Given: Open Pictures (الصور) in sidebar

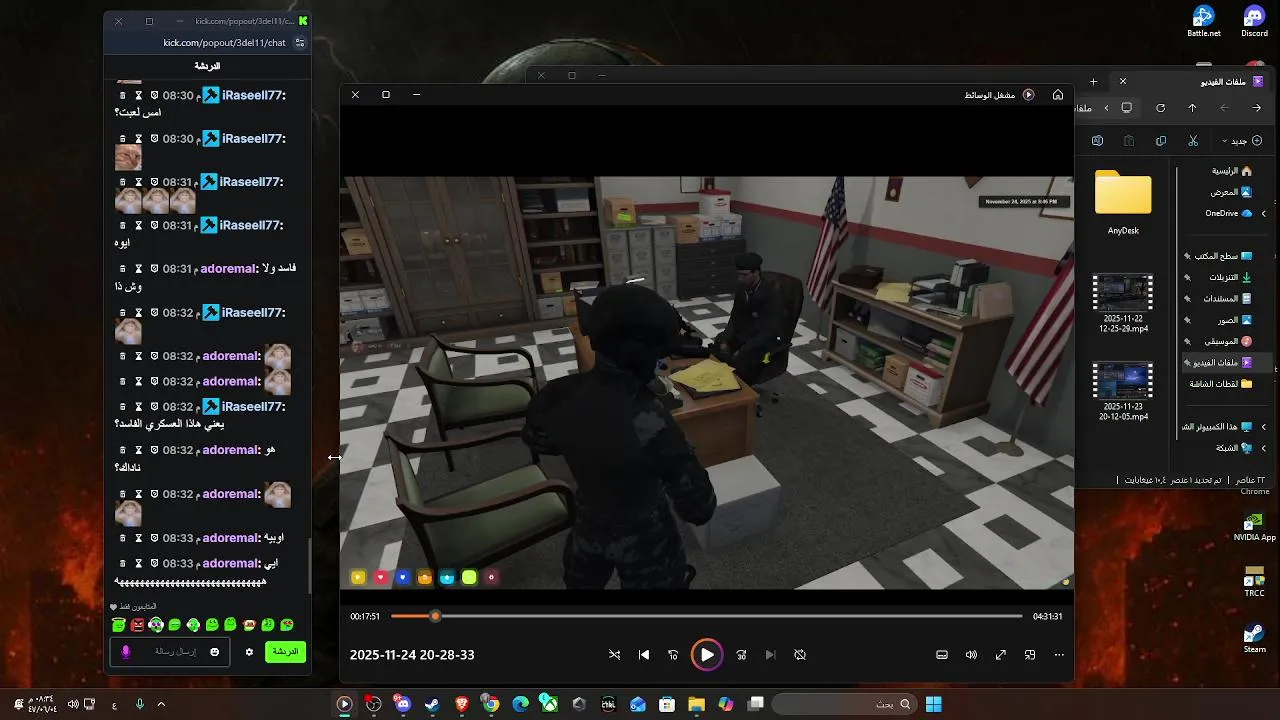Looking at the screenshot, I should [x=1233, y=320].
